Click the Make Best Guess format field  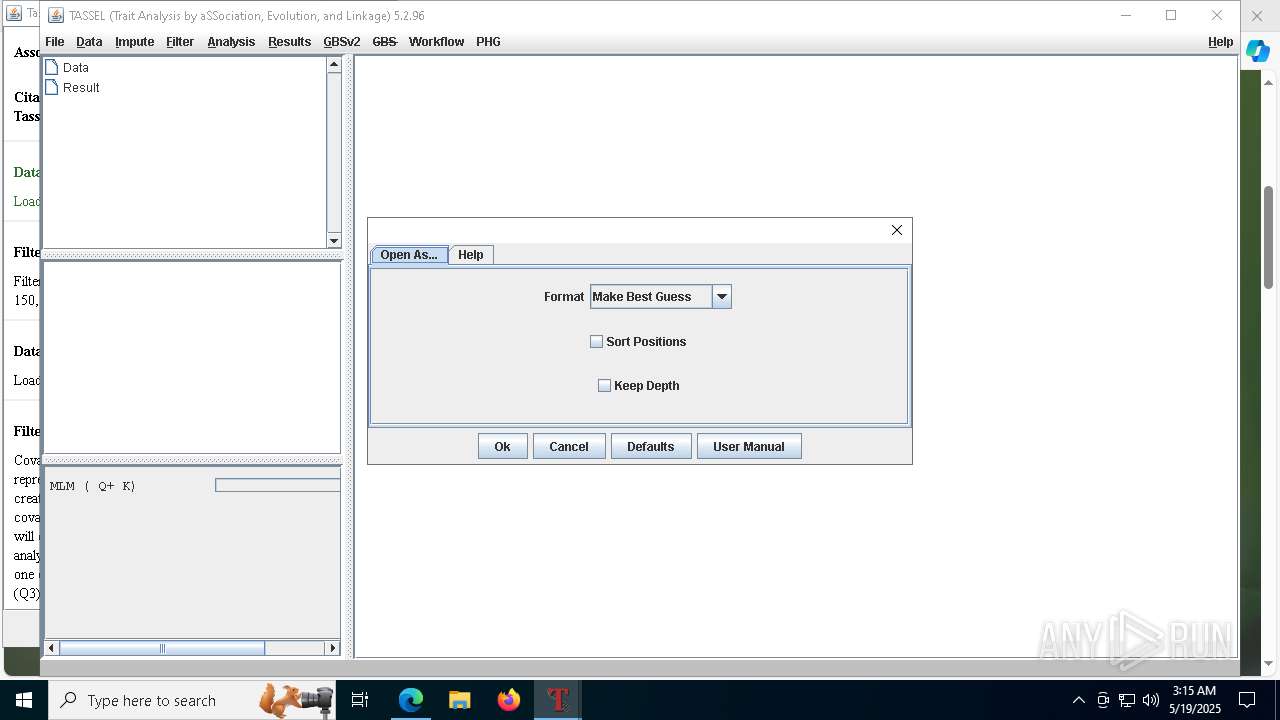[x=651, y=296]
